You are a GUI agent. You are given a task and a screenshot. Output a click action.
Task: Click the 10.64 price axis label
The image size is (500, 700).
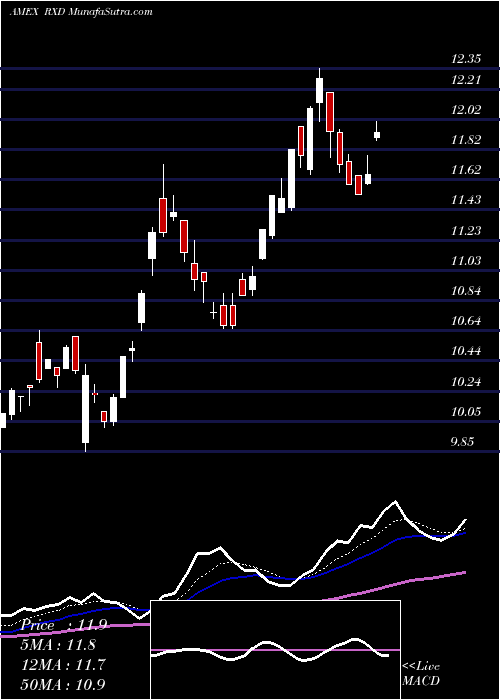coord(466,321)
